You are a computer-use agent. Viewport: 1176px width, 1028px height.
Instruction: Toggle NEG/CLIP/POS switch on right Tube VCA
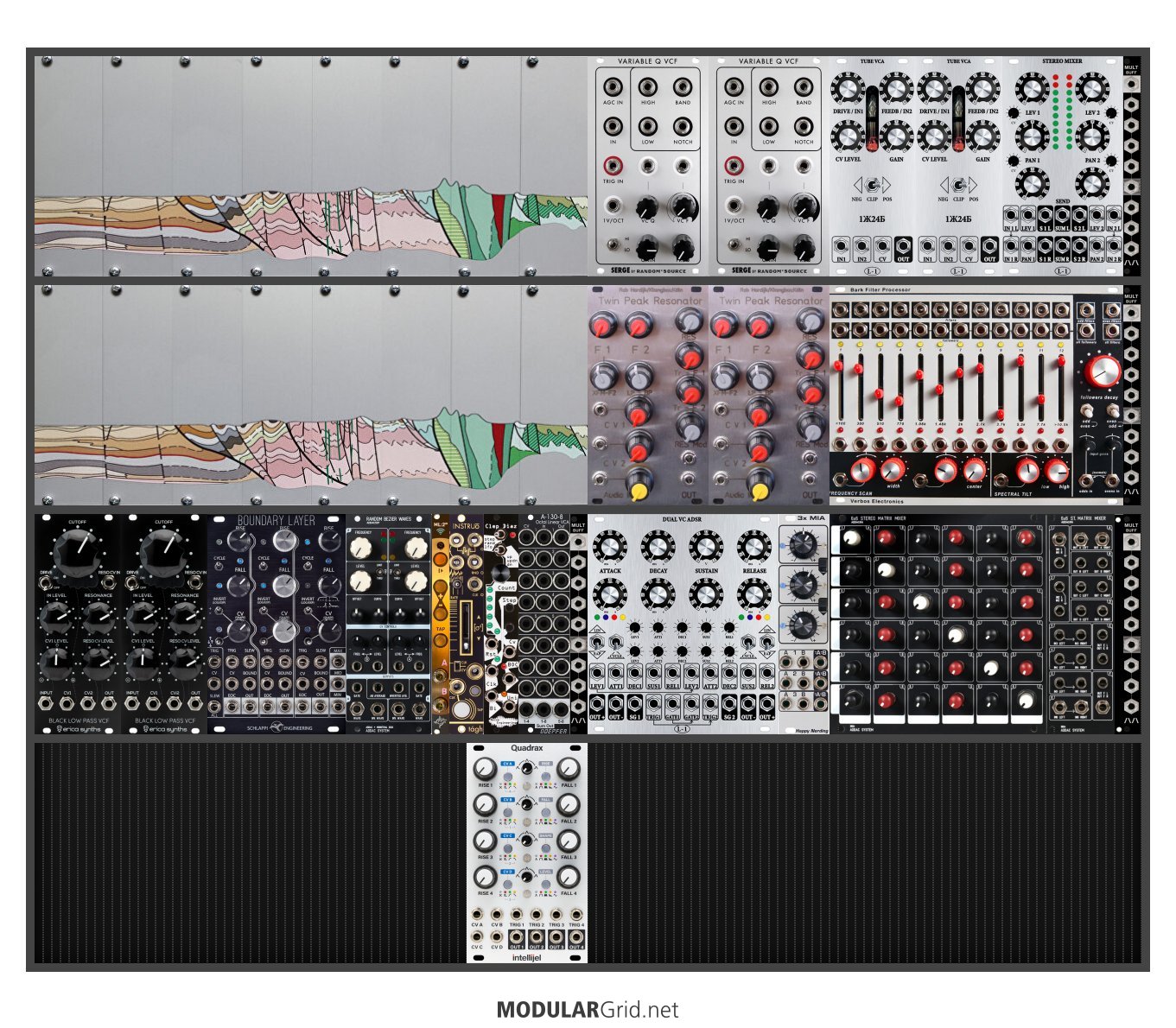(x=957, y=185)
